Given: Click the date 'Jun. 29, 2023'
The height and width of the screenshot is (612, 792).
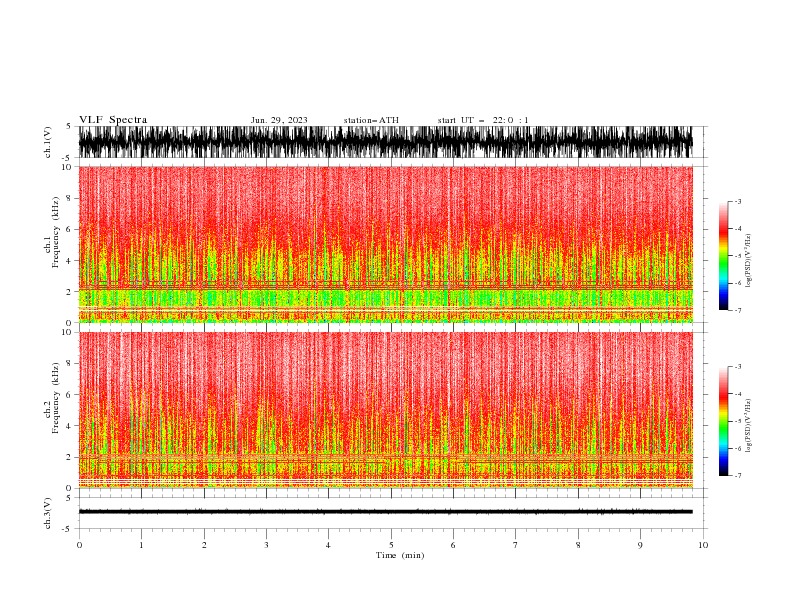Looking at the screenshot, I should (x=279, y=120).
